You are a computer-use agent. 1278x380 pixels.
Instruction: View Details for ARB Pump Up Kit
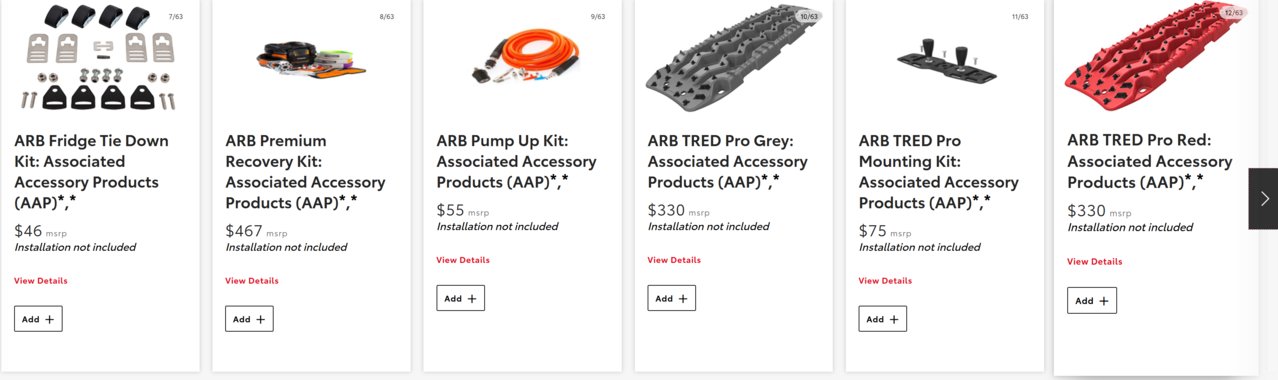pyautogui.click(x=463, y=260)
